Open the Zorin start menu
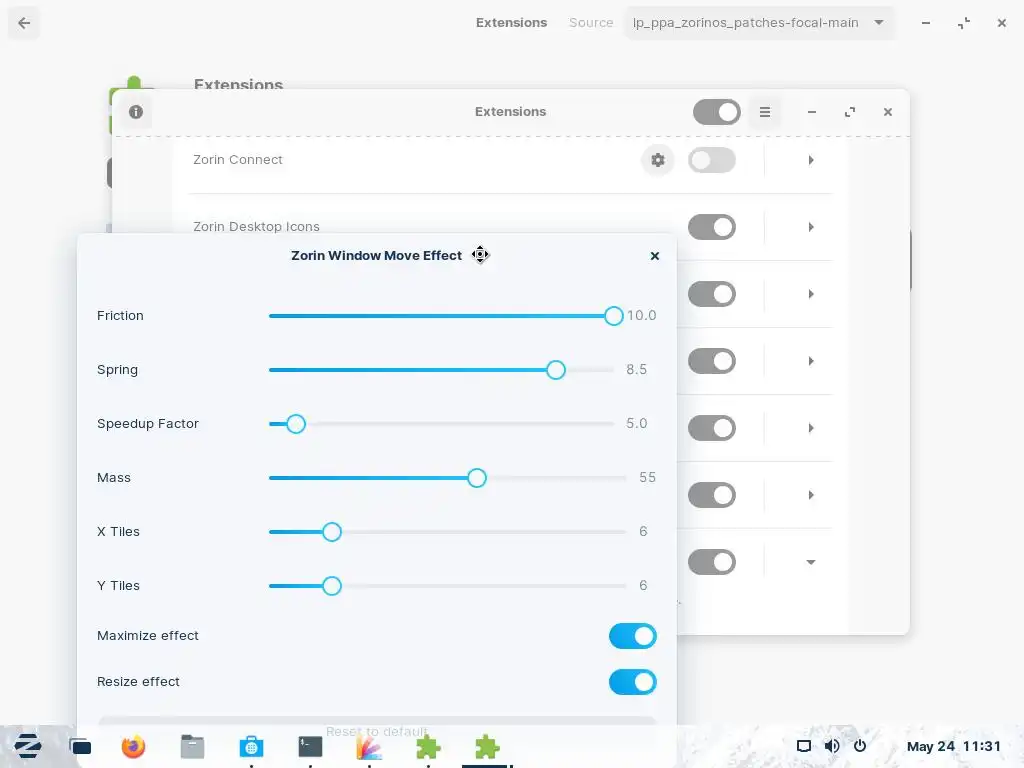The height and width of the screenshot is (768, 1024). tap(27, 746)
